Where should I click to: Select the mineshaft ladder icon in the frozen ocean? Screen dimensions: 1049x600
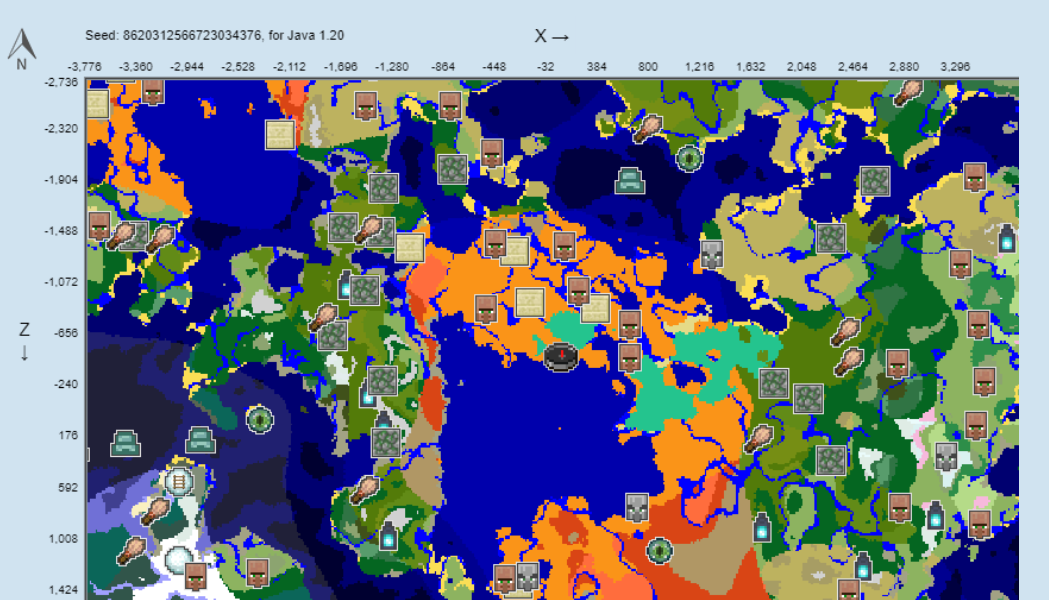tap(179, 480)
